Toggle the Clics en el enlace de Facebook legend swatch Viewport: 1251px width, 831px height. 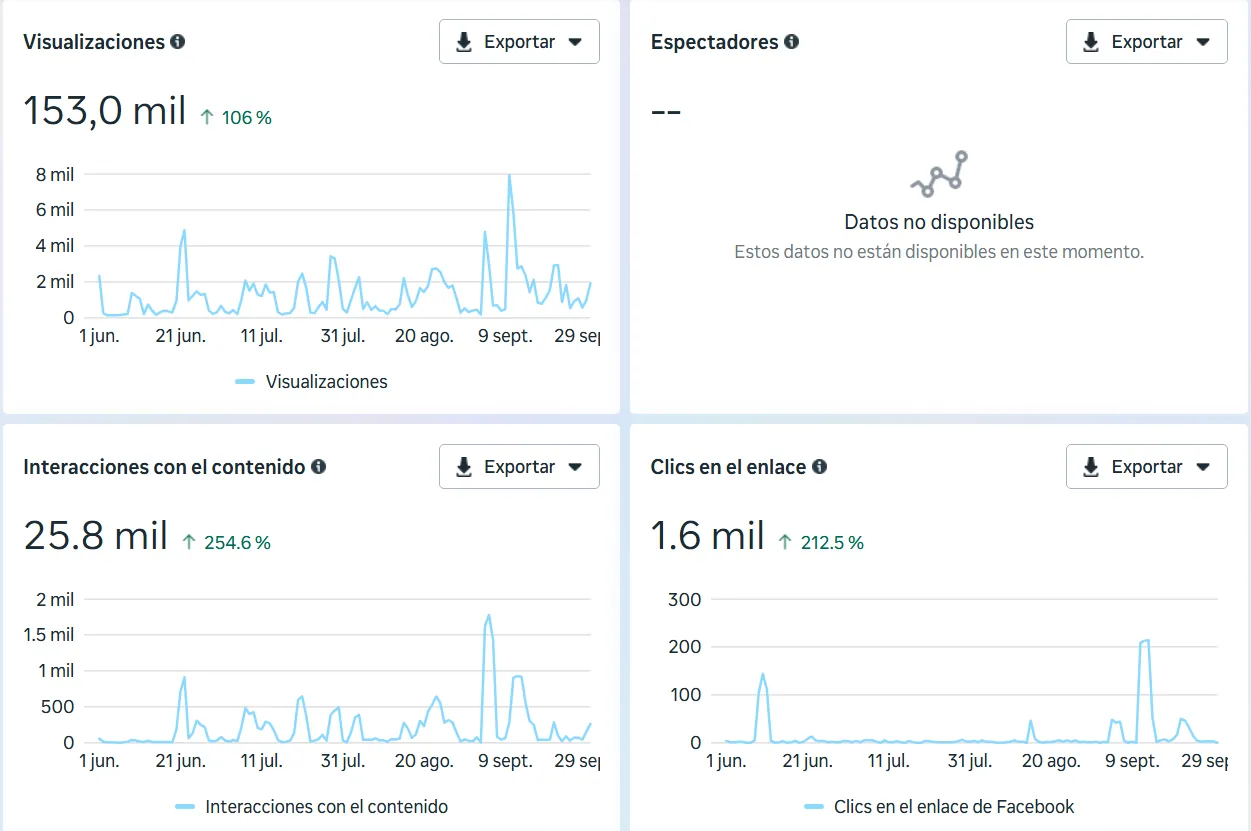pyautogui.click(x=814, y=807)
